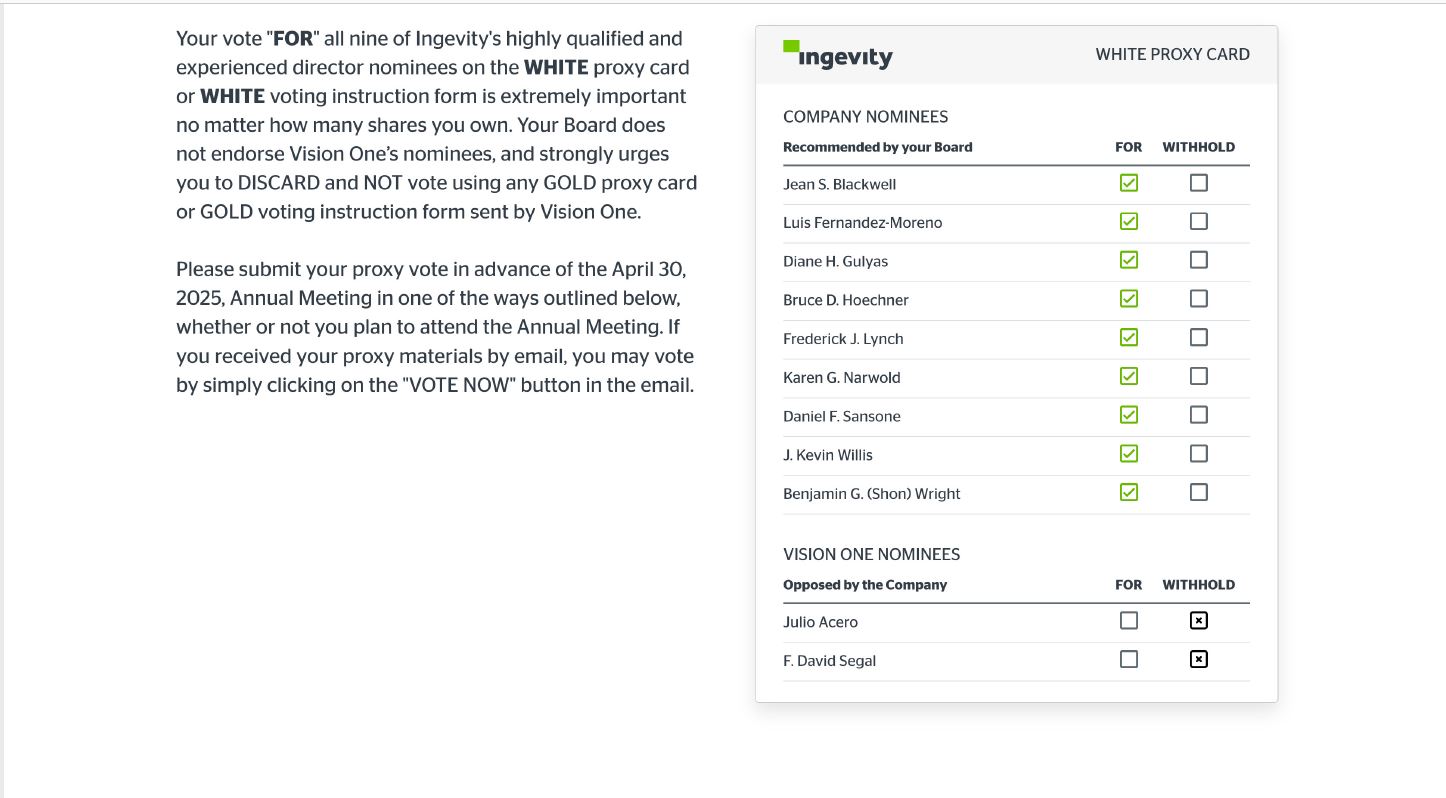Select the COMPANY NOMINEES section heading
The height and width of the screenshot is (798, 1446).
865,117
